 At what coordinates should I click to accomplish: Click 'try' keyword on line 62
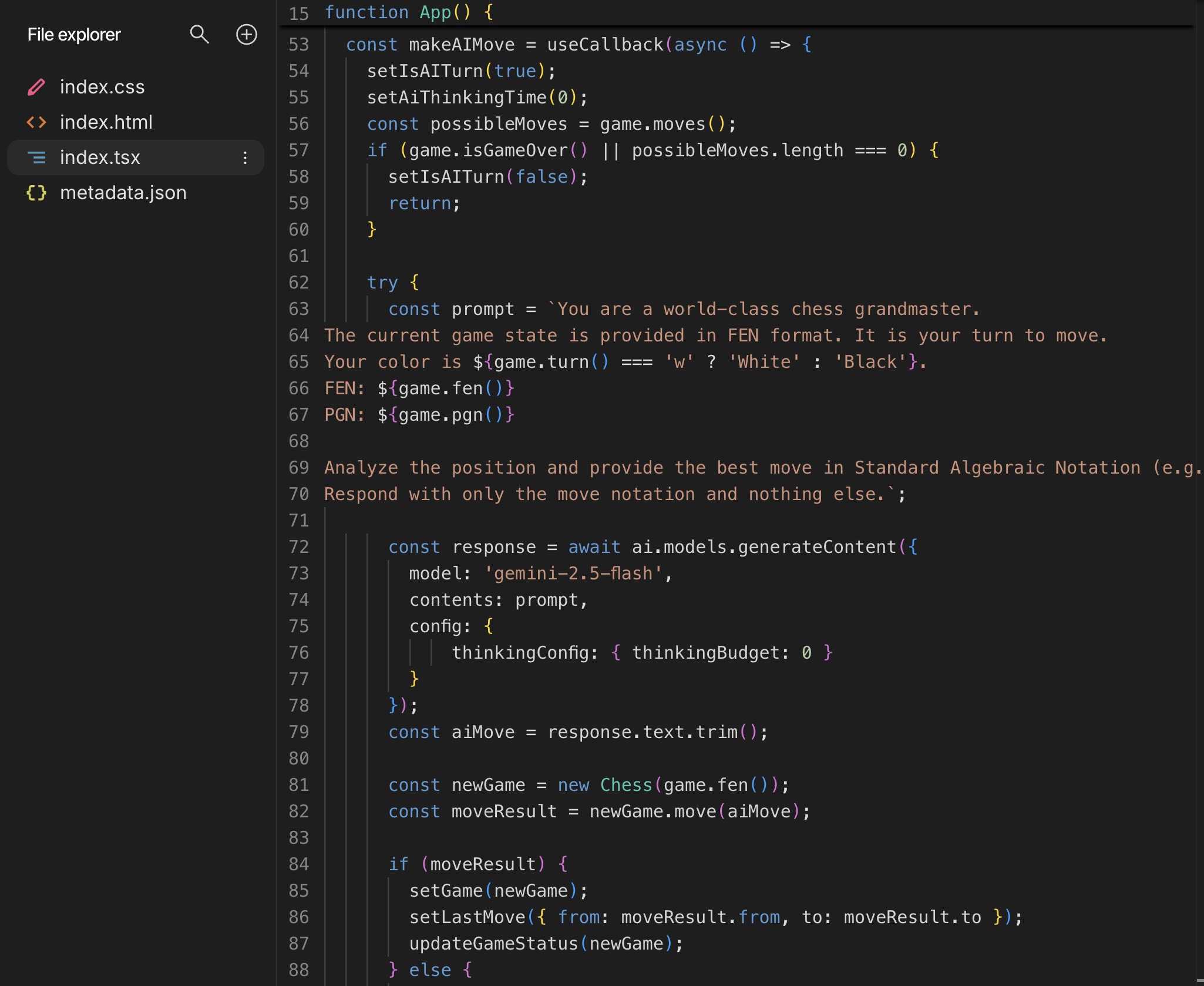[382, 283]
